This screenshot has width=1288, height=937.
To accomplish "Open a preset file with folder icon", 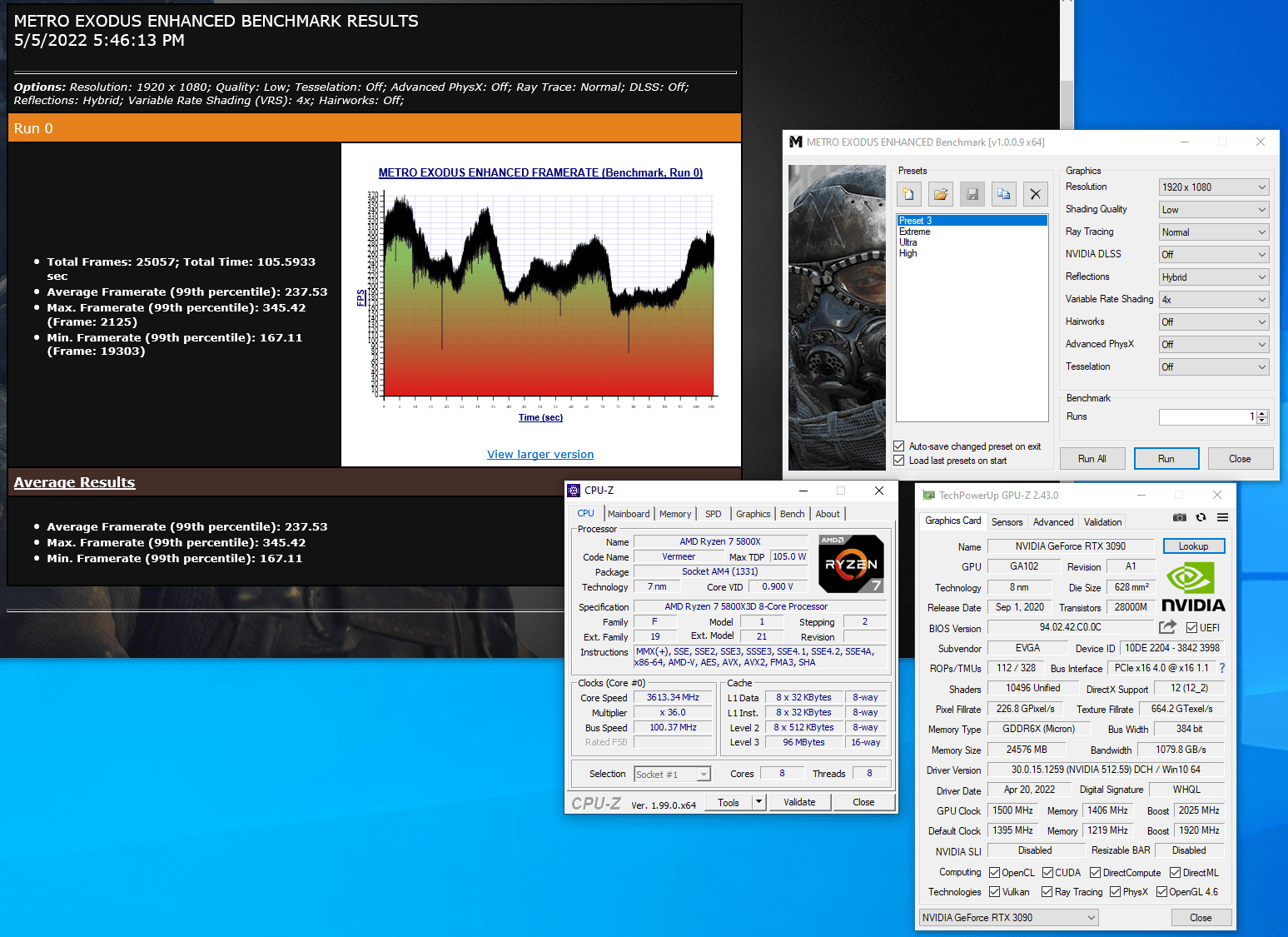I will 940,194.
